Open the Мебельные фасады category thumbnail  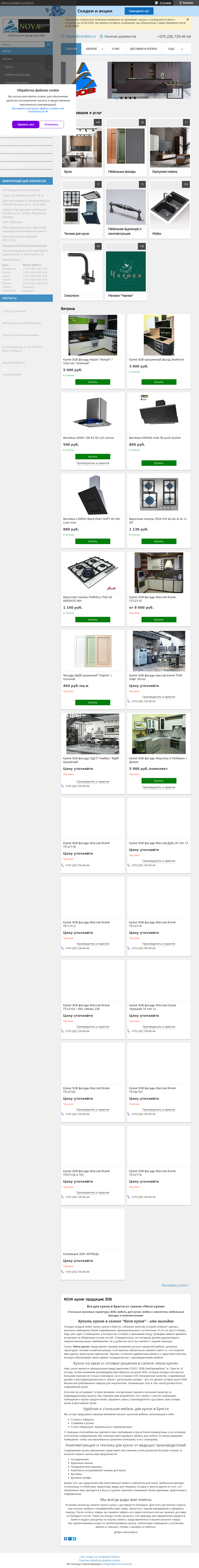pos(126,147)
